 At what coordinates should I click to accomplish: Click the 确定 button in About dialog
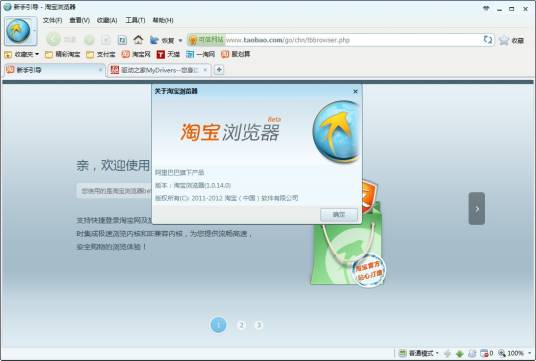point(339,215)
